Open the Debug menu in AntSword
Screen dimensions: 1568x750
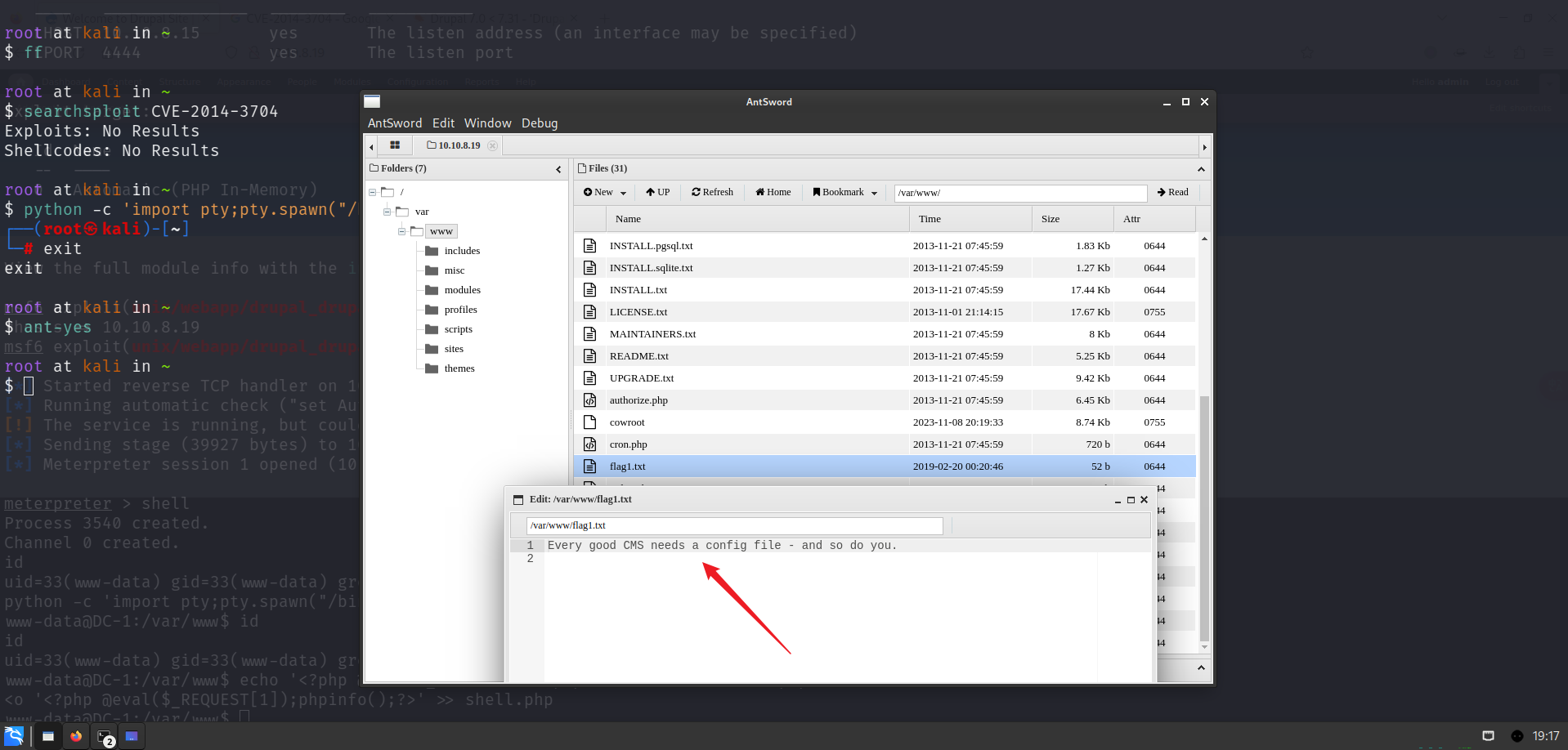point(540,123)
